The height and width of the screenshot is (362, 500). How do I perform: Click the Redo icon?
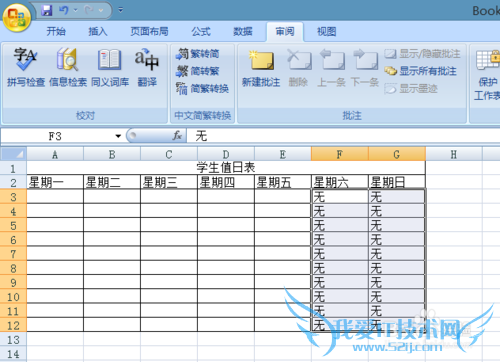coord(89,10)
